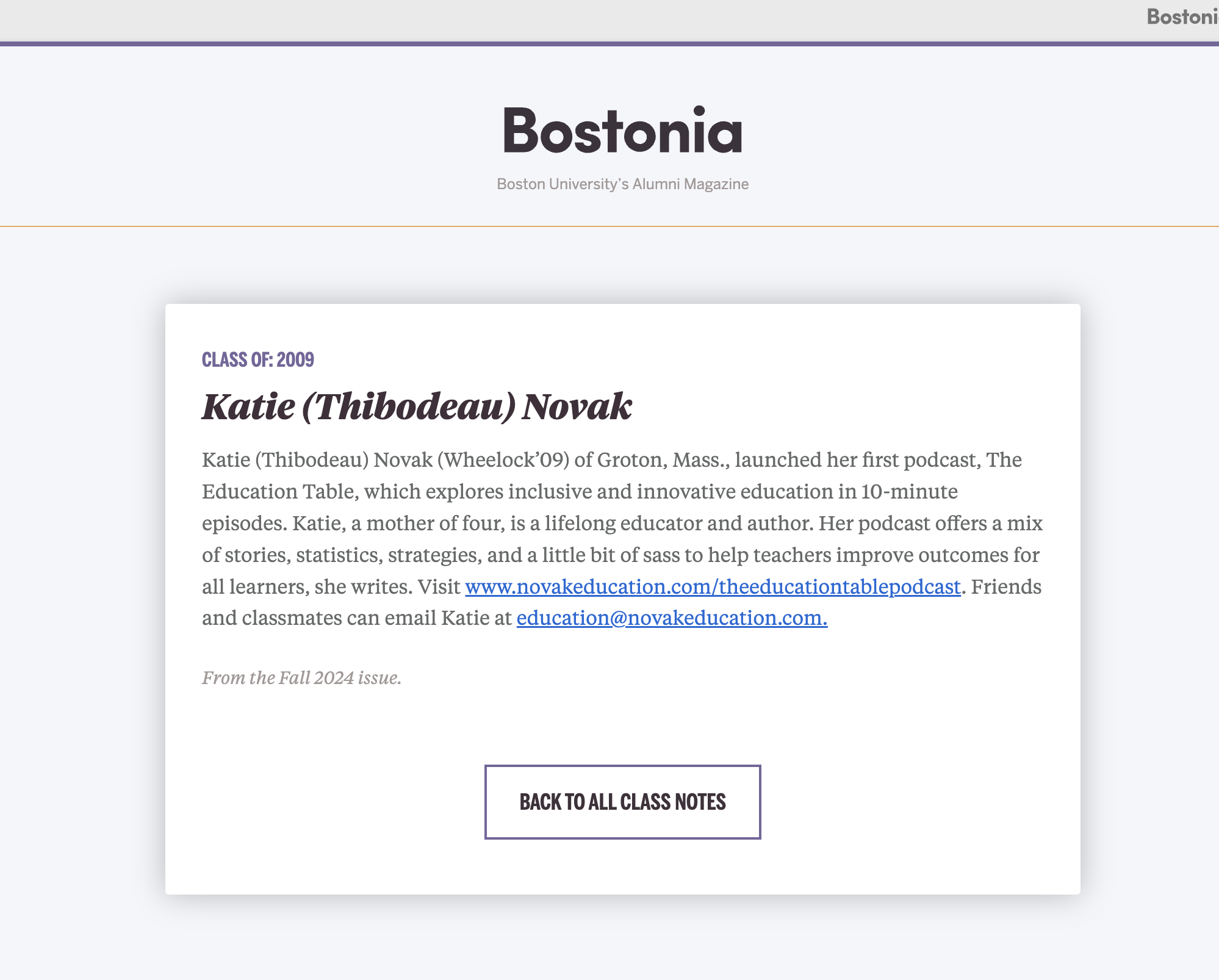This screenshot has height=980, width=1219.
Task: Click the word Friends after podcast link
Action: click(x=1006, y=586)
